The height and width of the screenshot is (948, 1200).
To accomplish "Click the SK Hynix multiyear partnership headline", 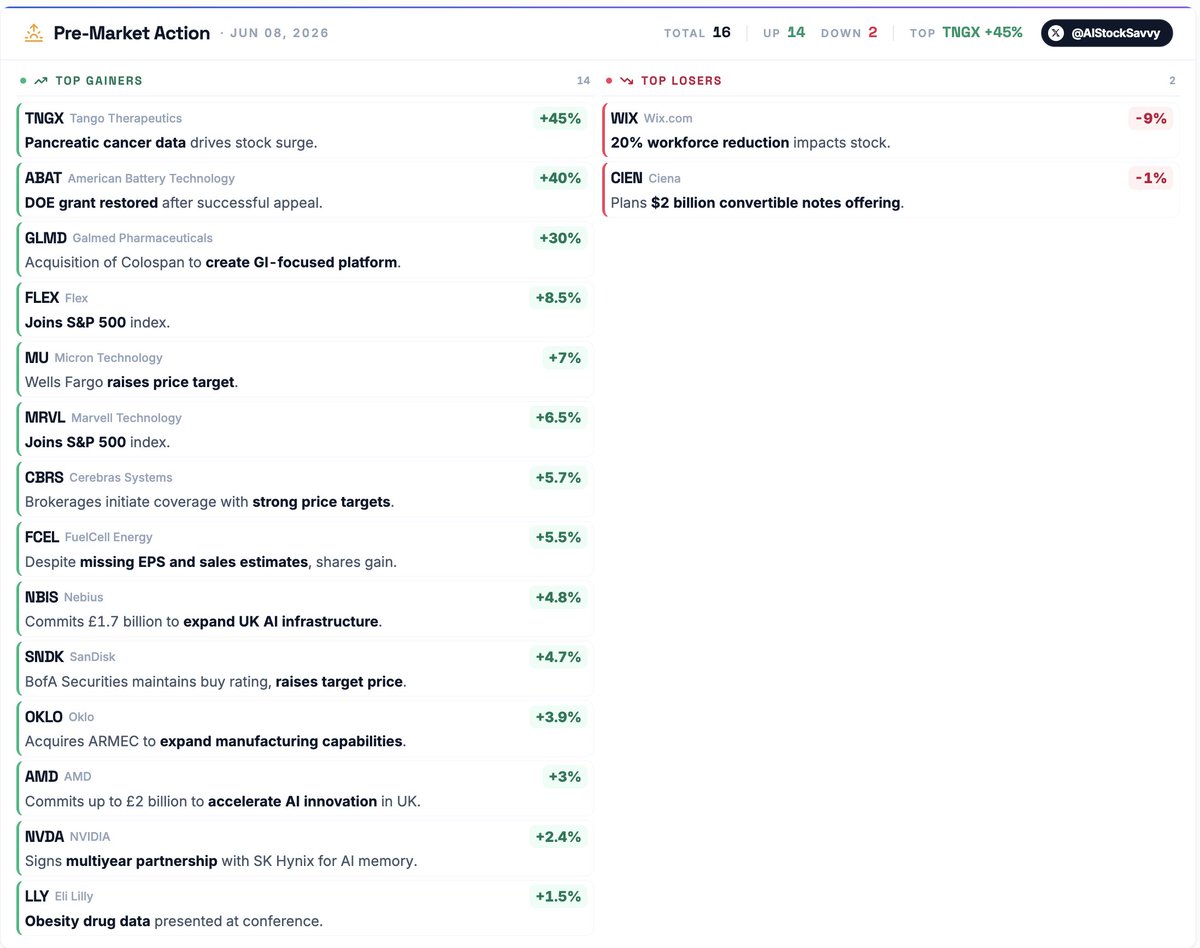I will pyautogui.click(x=221, y=861).
